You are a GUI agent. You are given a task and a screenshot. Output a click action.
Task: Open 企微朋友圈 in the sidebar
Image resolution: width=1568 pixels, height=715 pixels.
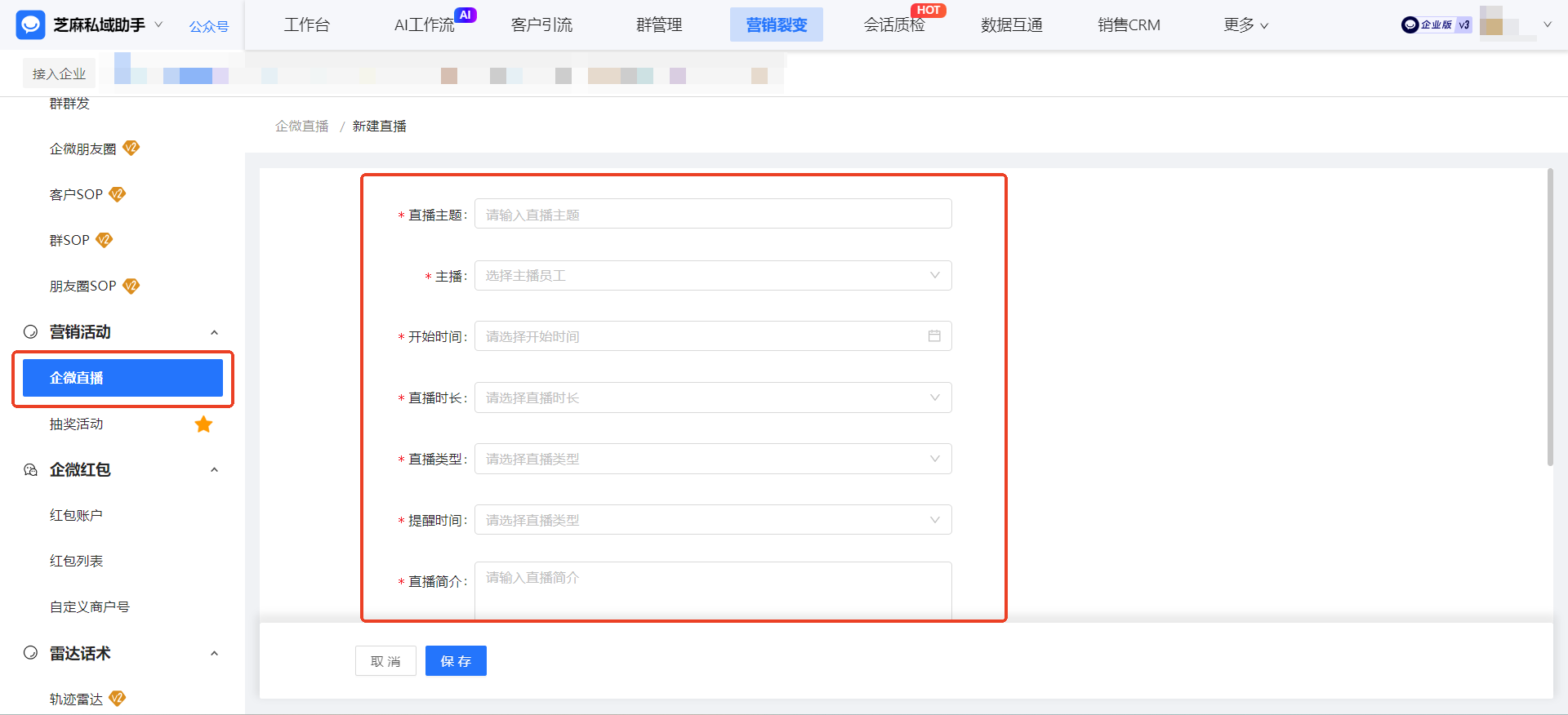coord(82,149)
